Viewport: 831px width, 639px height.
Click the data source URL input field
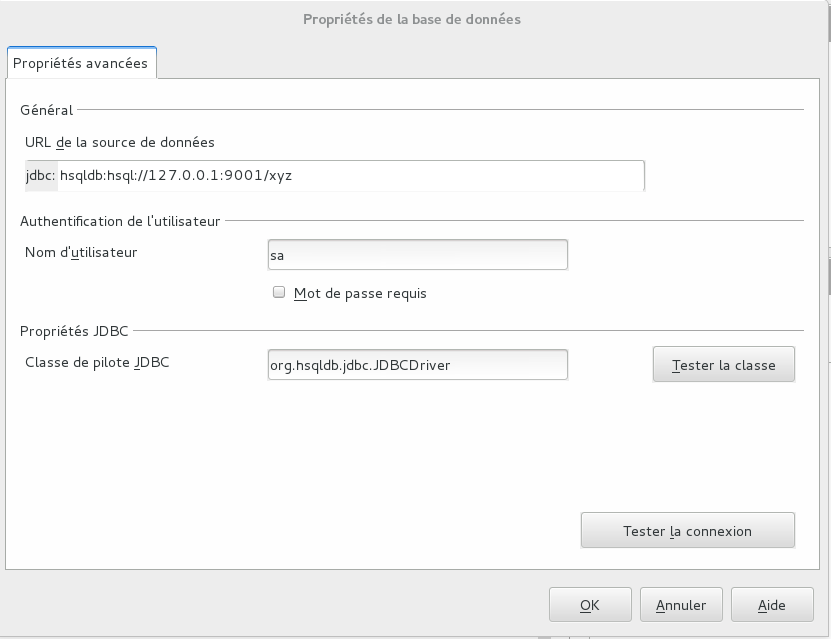(350, 175)
